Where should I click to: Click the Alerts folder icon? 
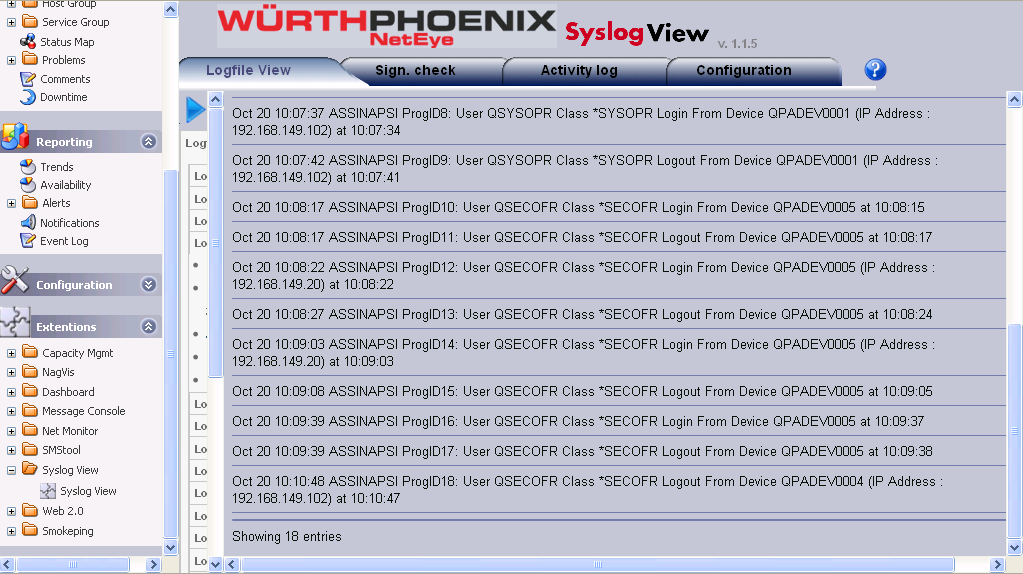pyautogui.click(x=30, y=203)
